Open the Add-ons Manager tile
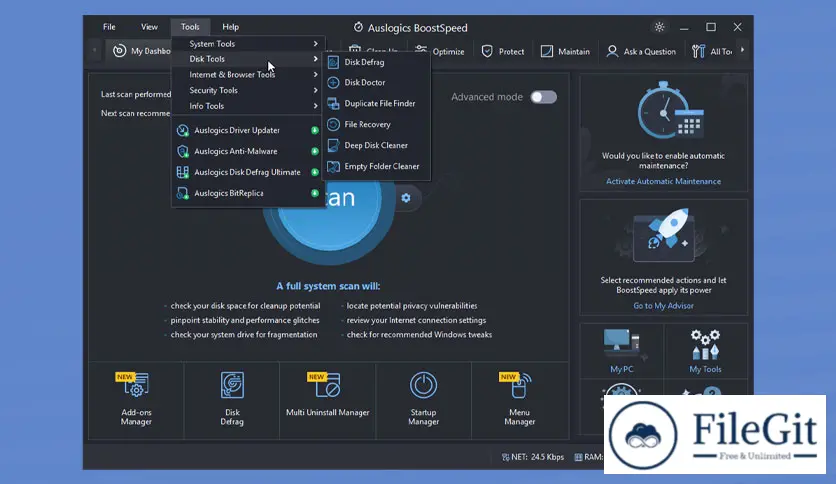The width and height of the screenshot is (836, 484). click(136, 400)
